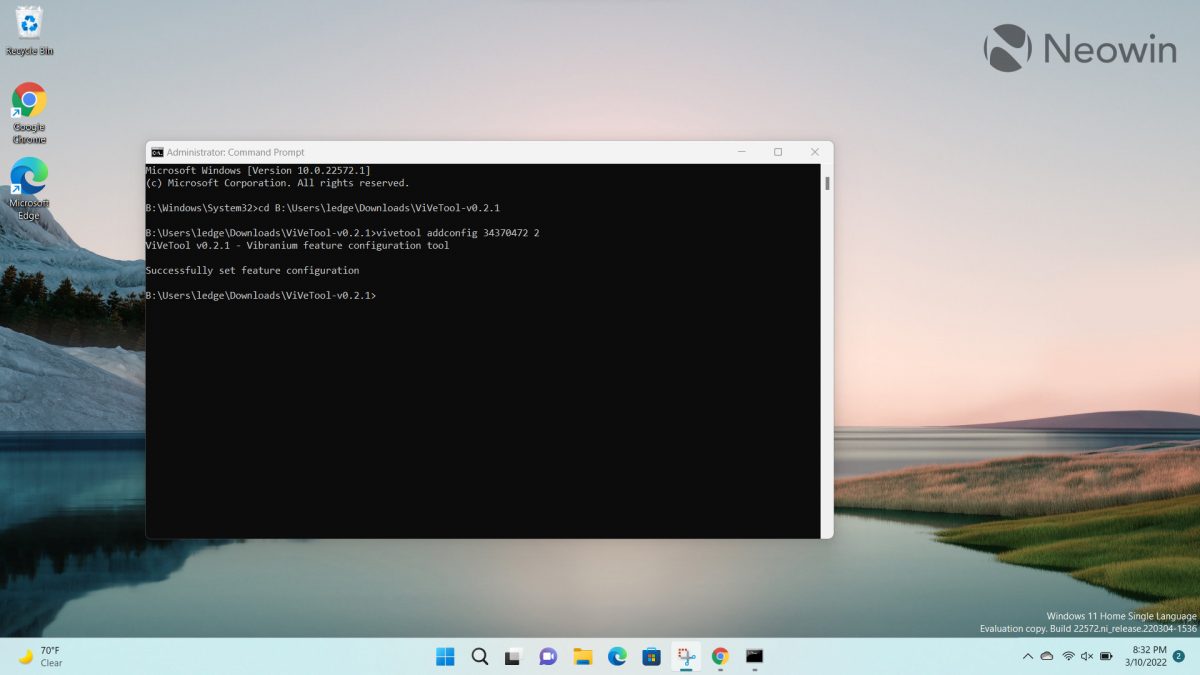Image resolution: width=1200 pixels, height=675 pixels.
Task: Open Task View
Action: (x=513, y=657)
